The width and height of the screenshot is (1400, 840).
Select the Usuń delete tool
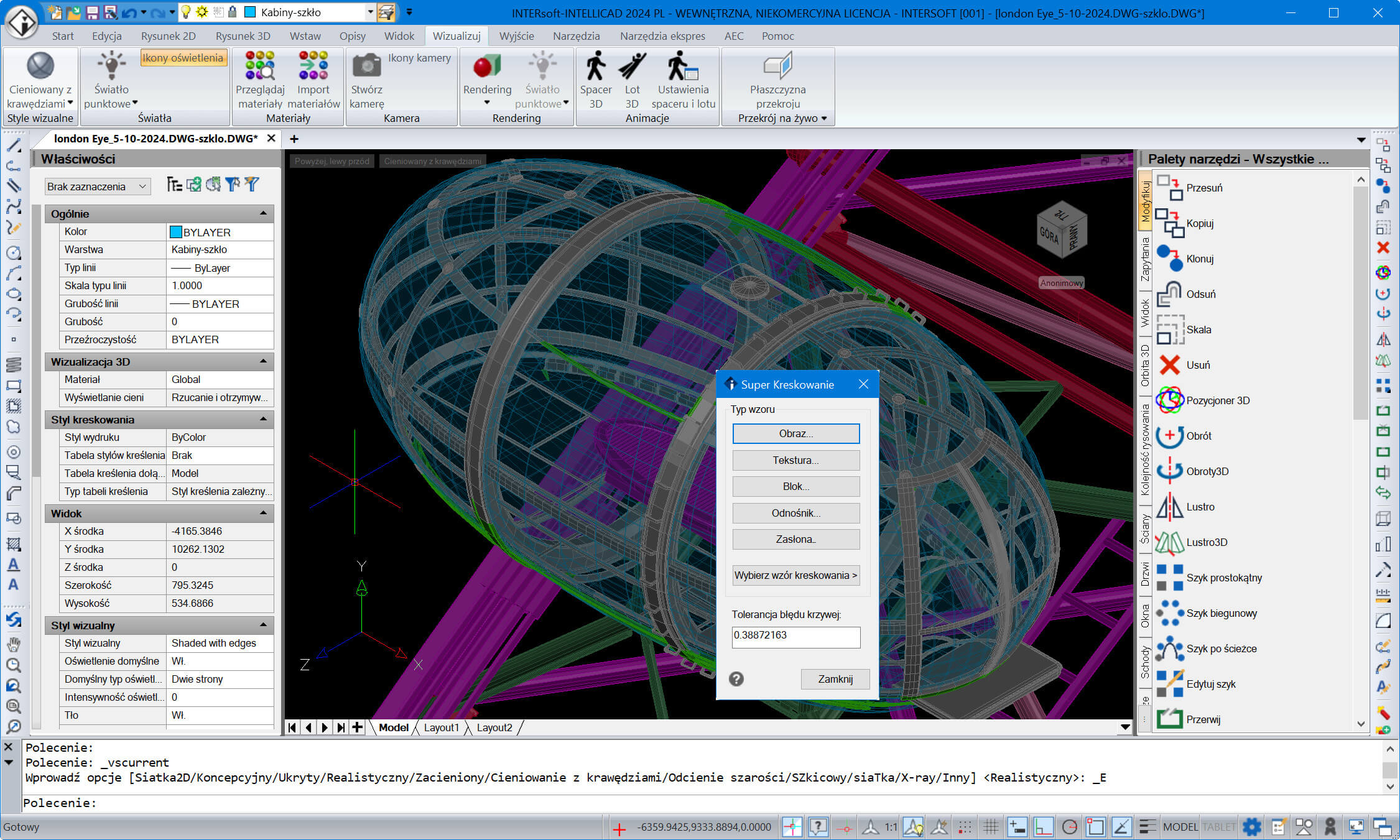pyautogui.click(x=1183, y=365)
